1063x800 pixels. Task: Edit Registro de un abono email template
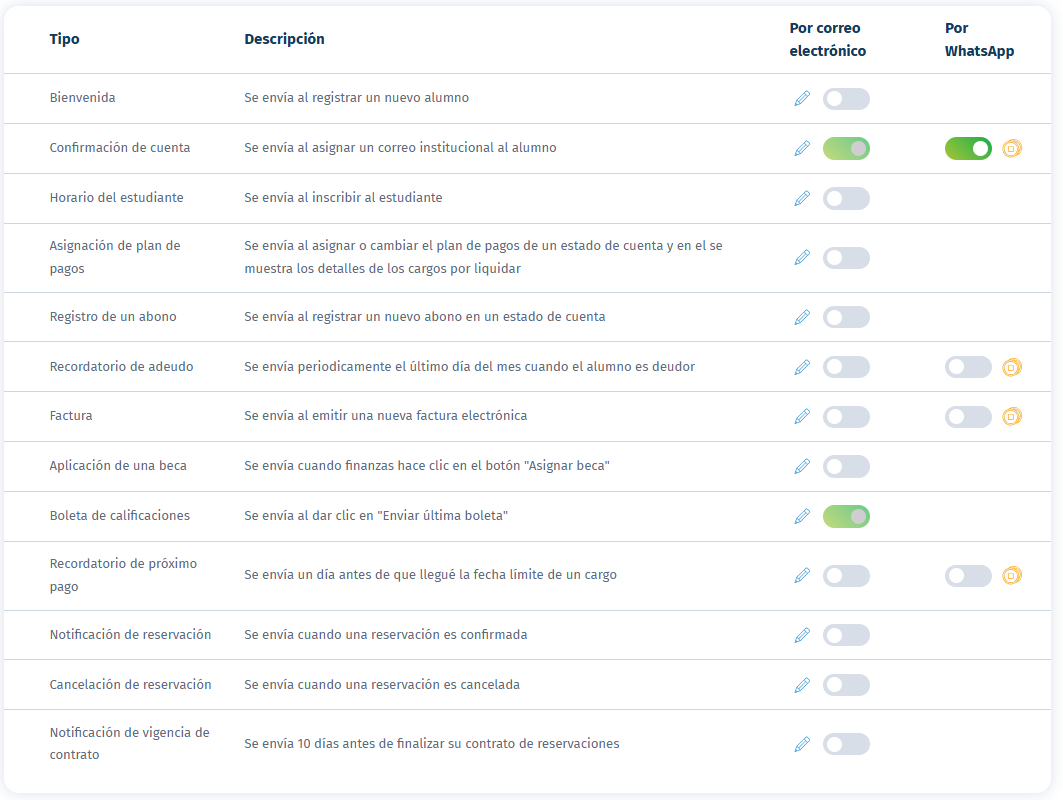(x=802, y=317)
